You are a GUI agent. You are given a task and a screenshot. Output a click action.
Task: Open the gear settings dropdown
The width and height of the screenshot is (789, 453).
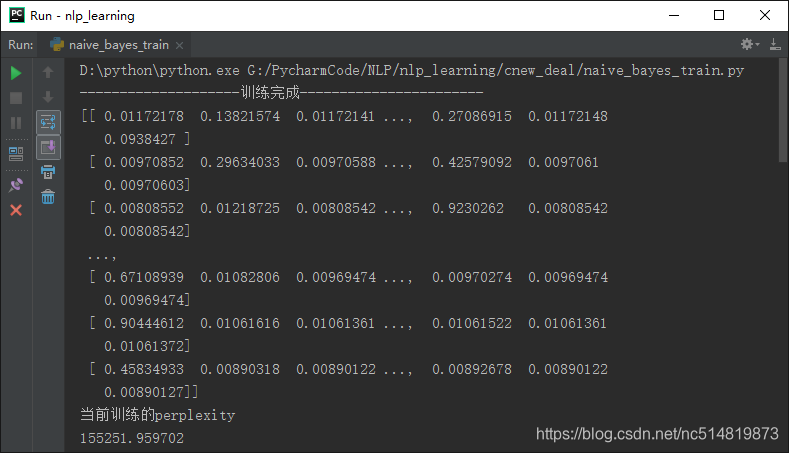coord(750,44)
